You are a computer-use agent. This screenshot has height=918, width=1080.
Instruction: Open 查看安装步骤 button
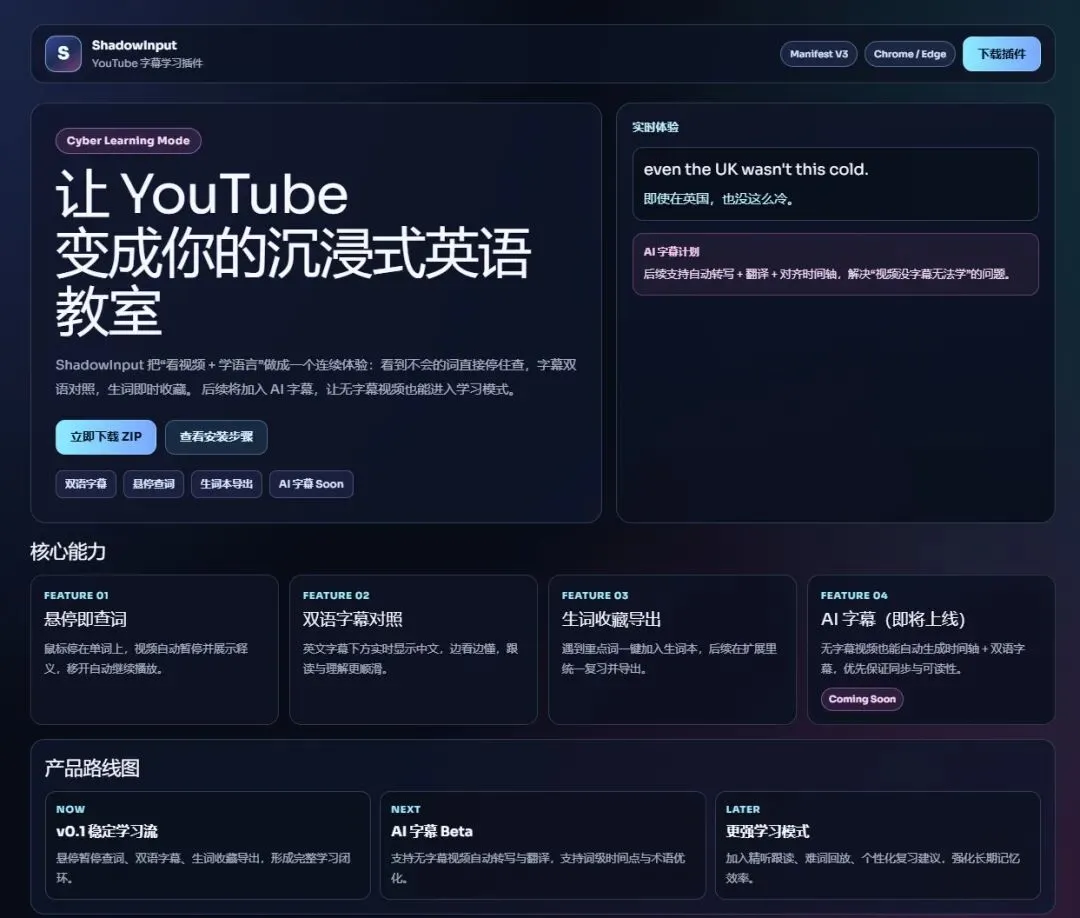click(216, 437)
